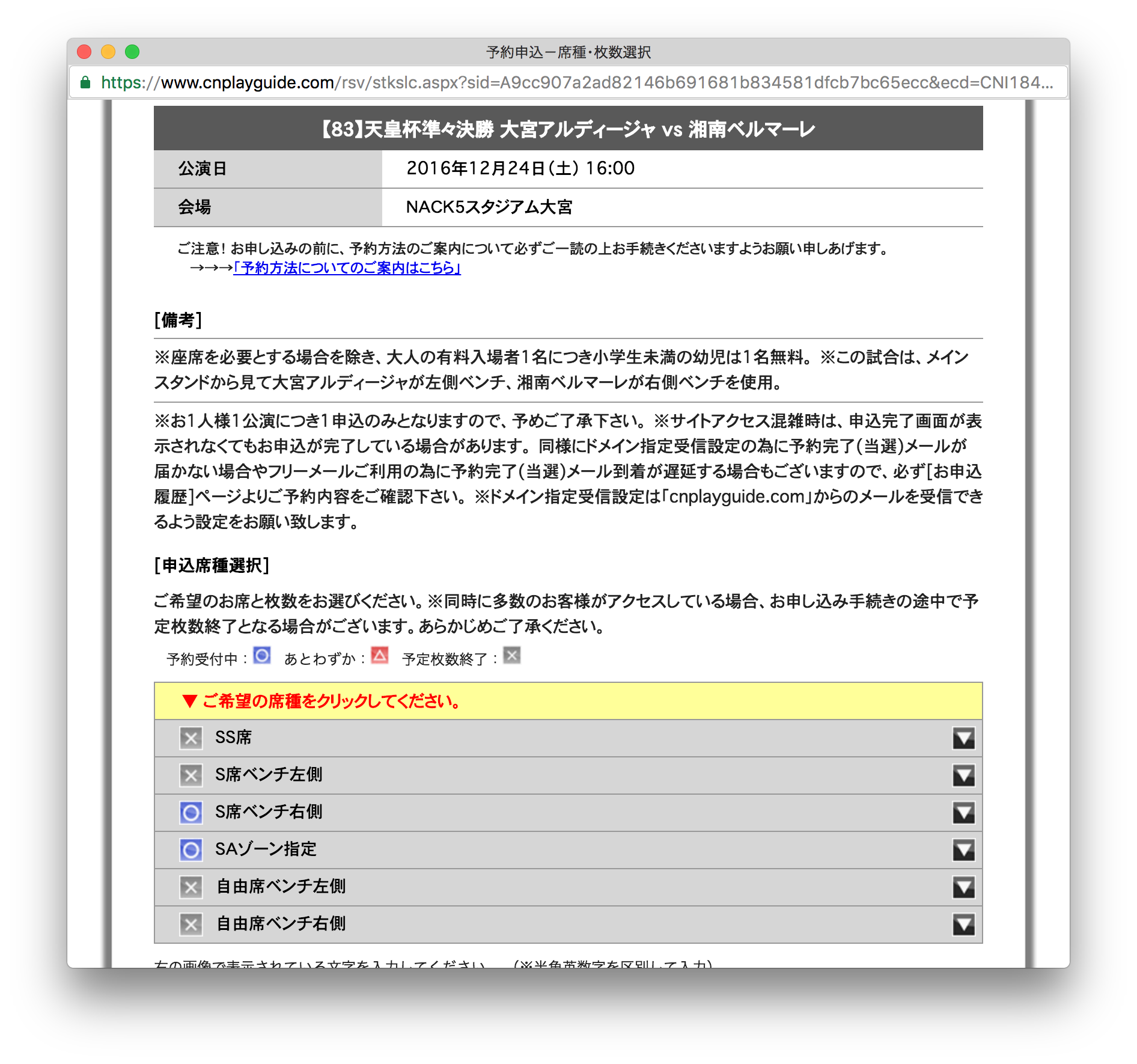Open the 予約方法についてのご案内はこちら link

[347, 268]
